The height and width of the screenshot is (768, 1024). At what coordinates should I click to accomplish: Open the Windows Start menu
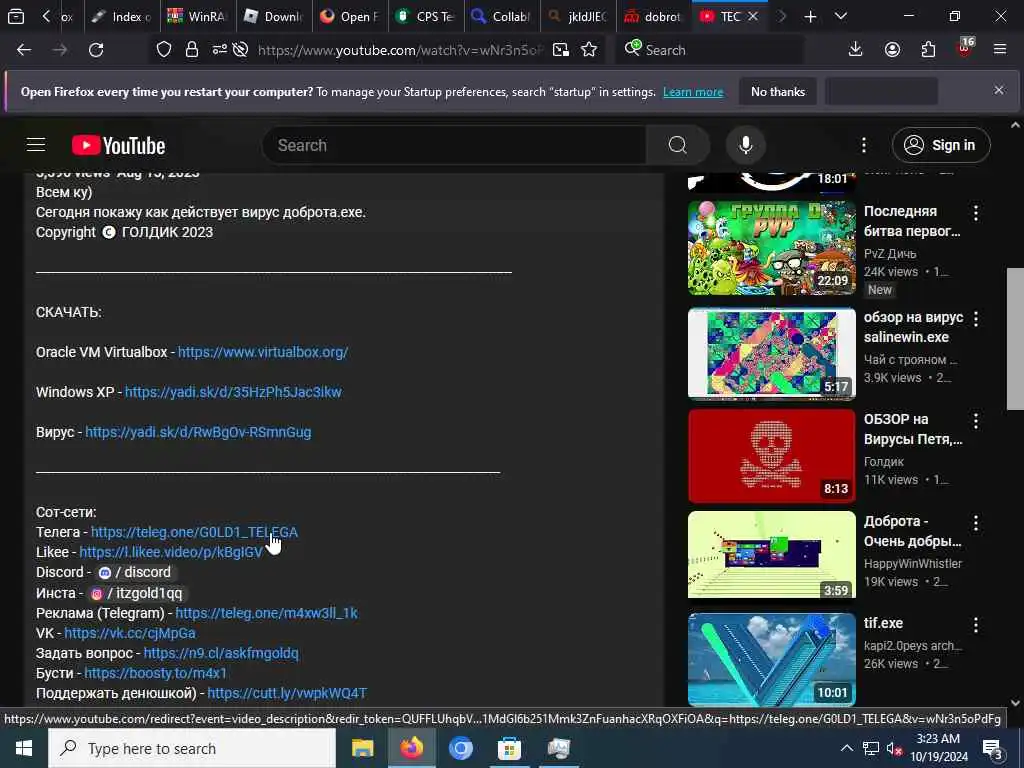coord(24,748)
